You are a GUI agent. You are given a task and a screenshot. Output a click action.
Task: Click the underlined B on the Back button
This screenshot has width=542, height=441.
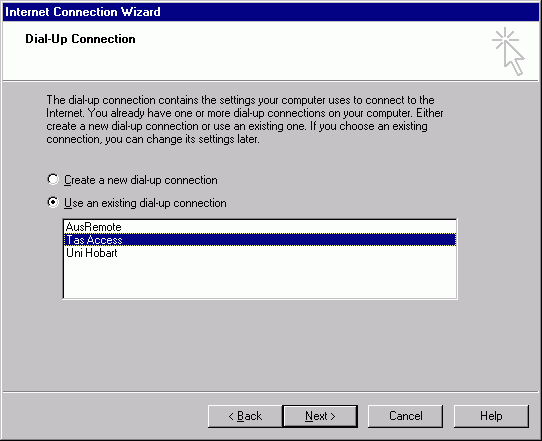(x=241, y=416)
